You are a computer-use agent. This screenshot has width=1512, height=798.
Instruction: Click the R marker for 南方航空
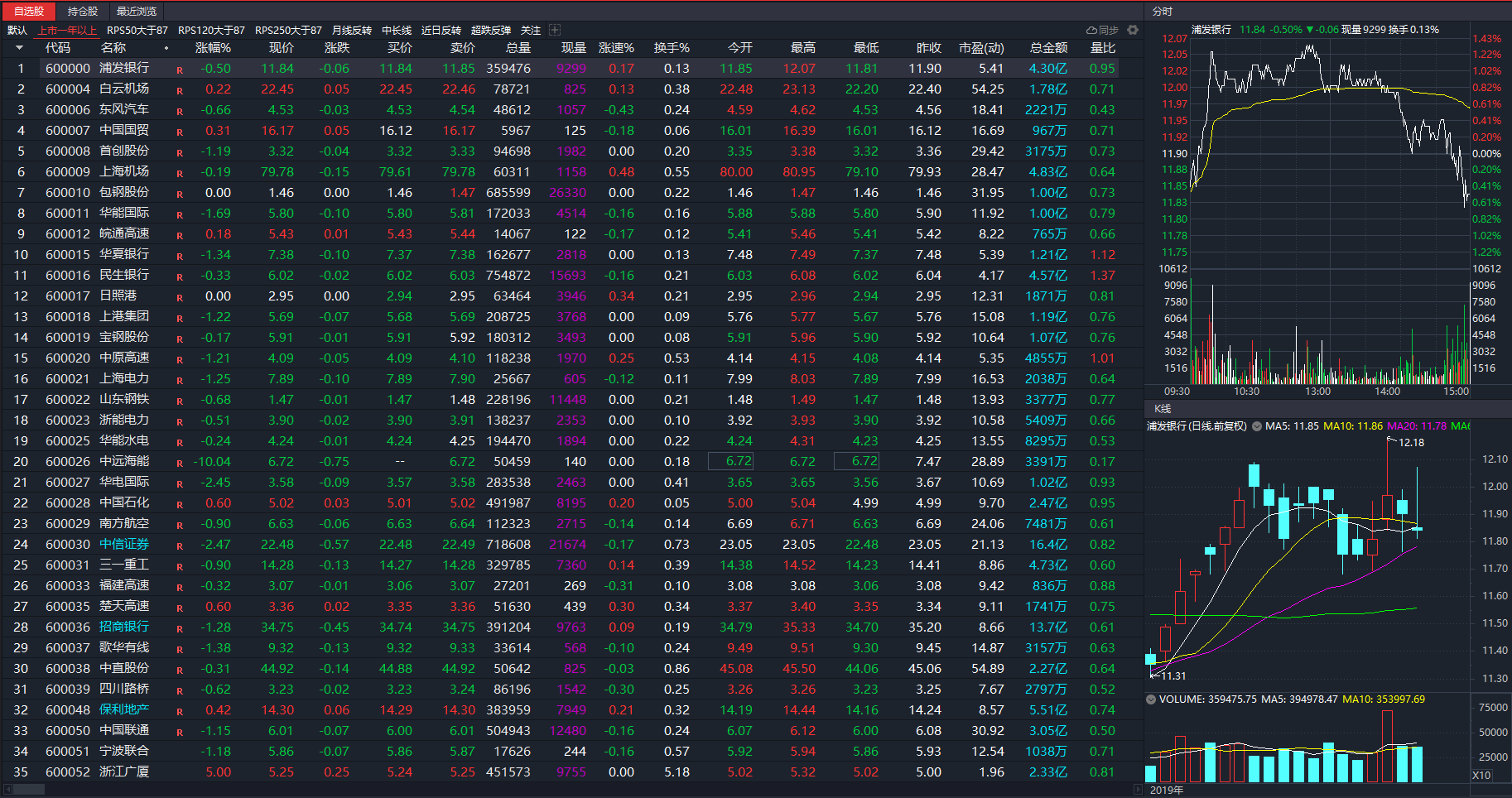click(x=180, y=525)
